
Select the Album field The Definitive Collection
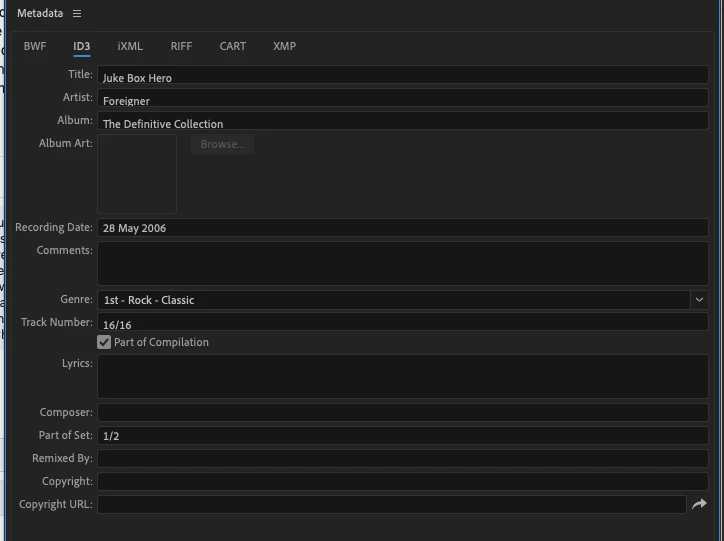pos(403,121)
